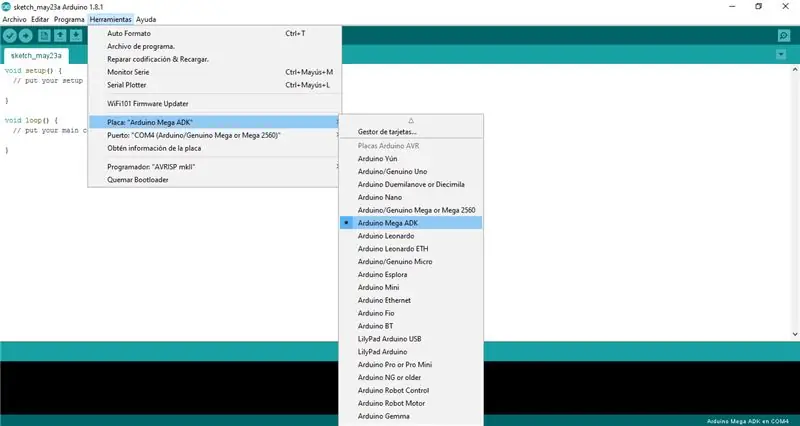The width and height of the screenshot is (800, 426).
Task: Select the Arduino Leonardo board, not ETH
Action: coord(411,236)
